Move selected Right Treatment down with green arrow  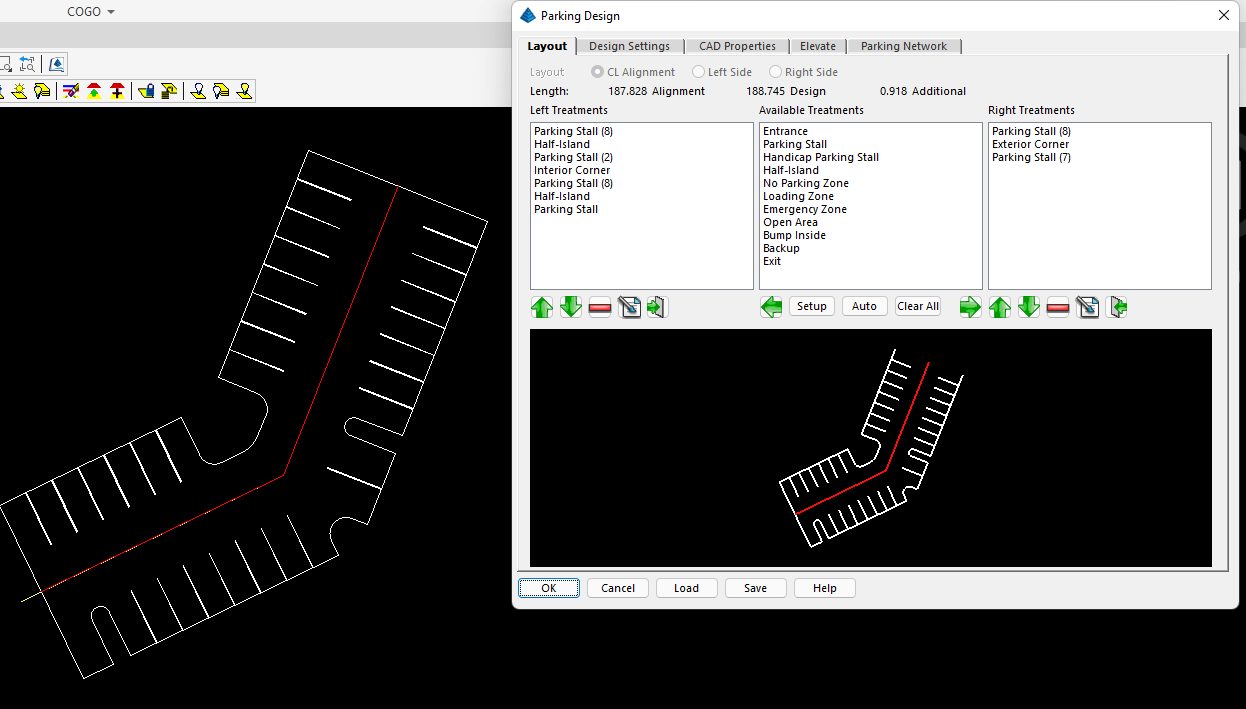pyautogui.click(x=1029, y=307)
